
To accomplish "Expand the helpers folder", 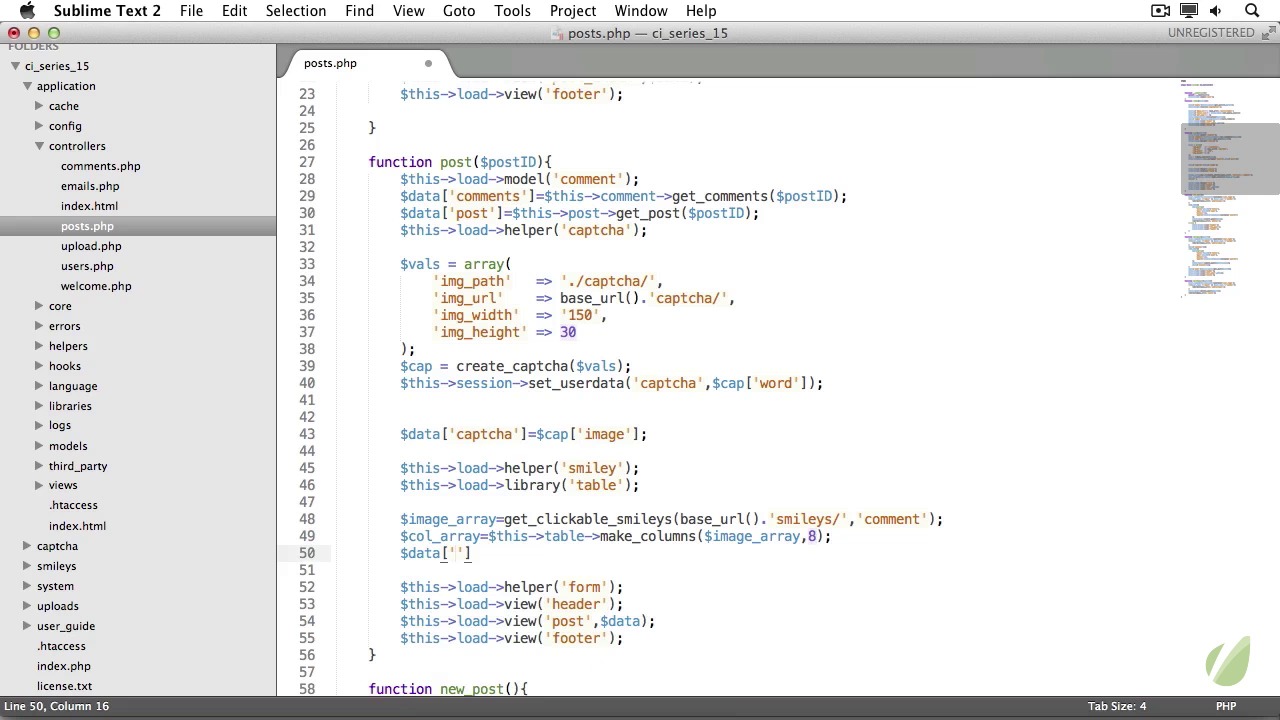I will [x=39, y=346].
